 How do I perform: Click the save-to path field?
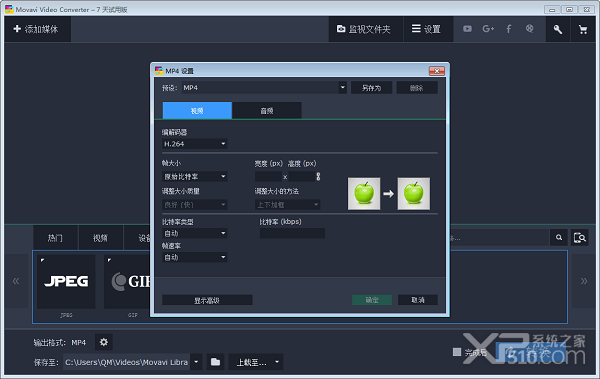click(126, 362)
